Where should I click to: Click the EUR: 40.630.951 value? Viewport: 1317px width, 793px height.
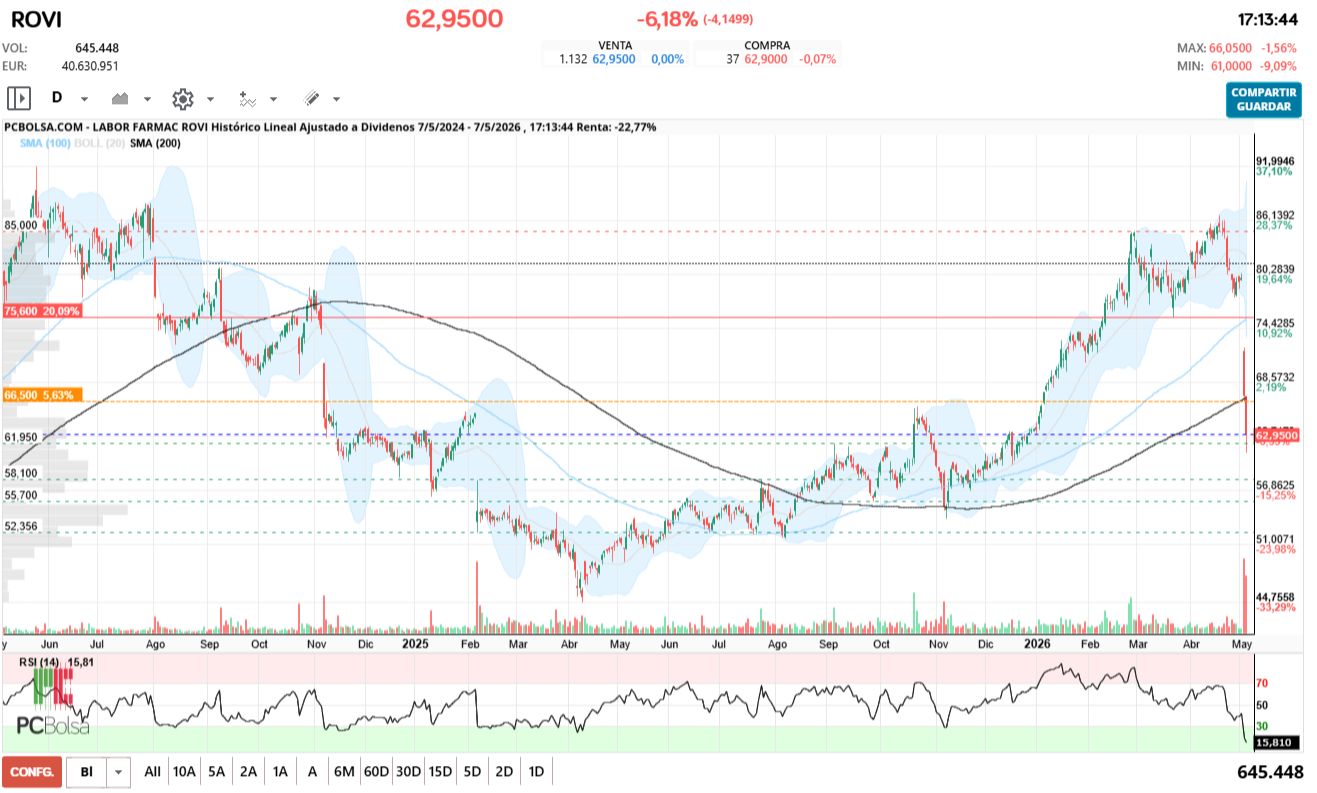90,65
